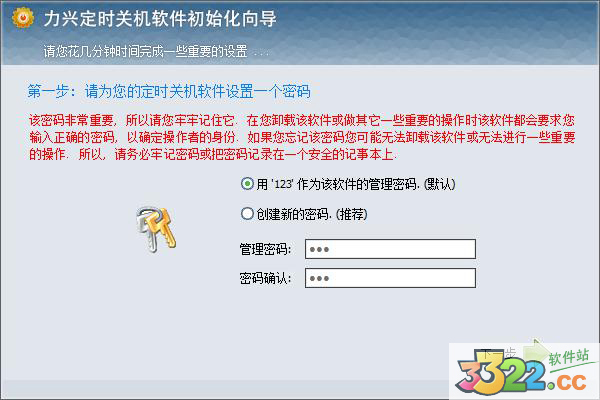The width and height of the screenshot is (600, 400).
Task: Click the 管理密码 field label
Action: [265, 249]
